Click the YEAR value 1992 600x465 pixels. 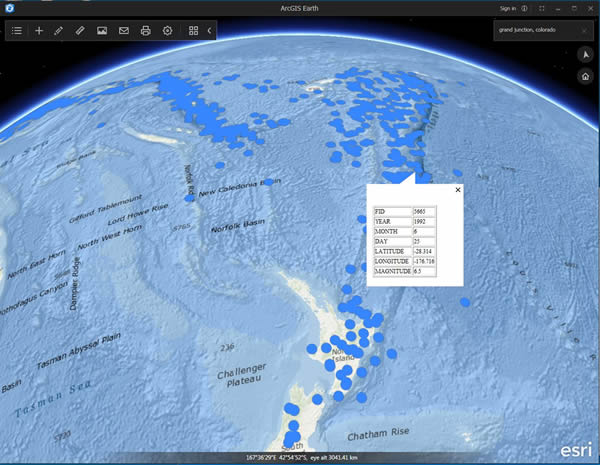[x=424, y=222]
